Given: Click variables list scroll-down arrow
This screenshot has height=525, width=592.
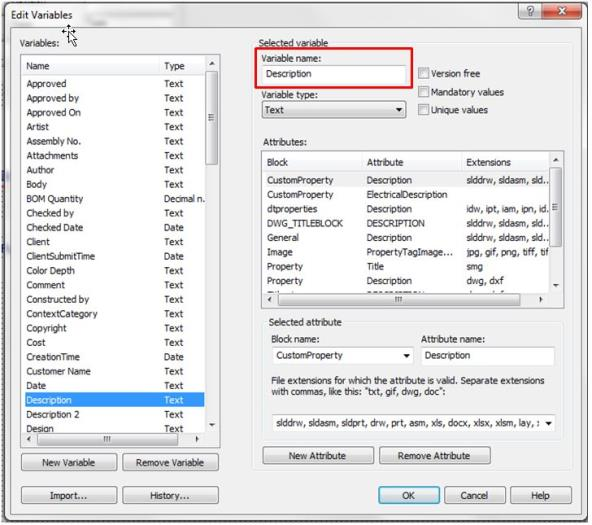Looking at the screenshot, I should pos(212,425).
